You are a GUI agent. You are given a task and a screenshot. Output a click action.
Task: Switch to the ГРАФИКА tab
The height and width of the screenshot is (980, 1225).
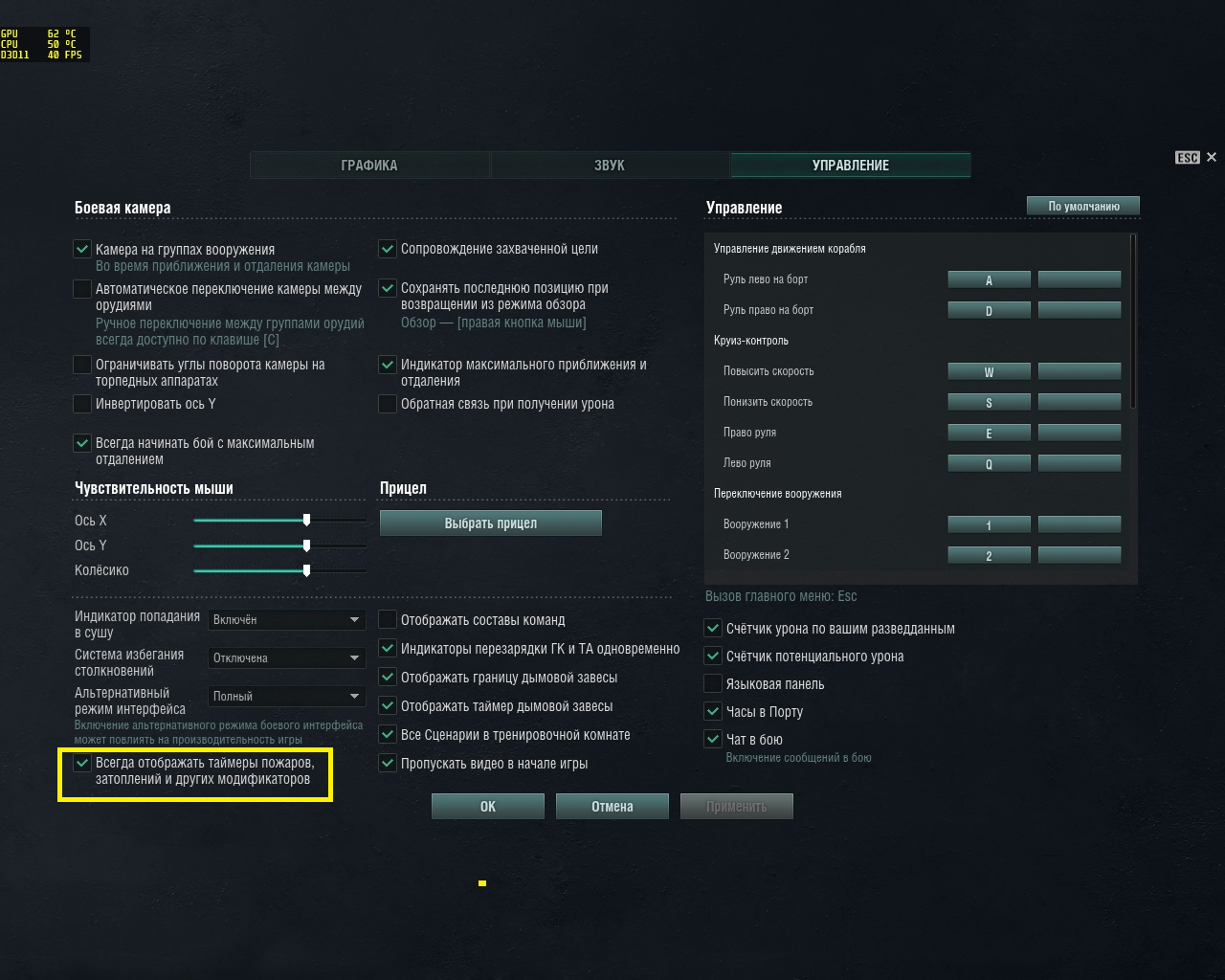click(x=369, y=165)
